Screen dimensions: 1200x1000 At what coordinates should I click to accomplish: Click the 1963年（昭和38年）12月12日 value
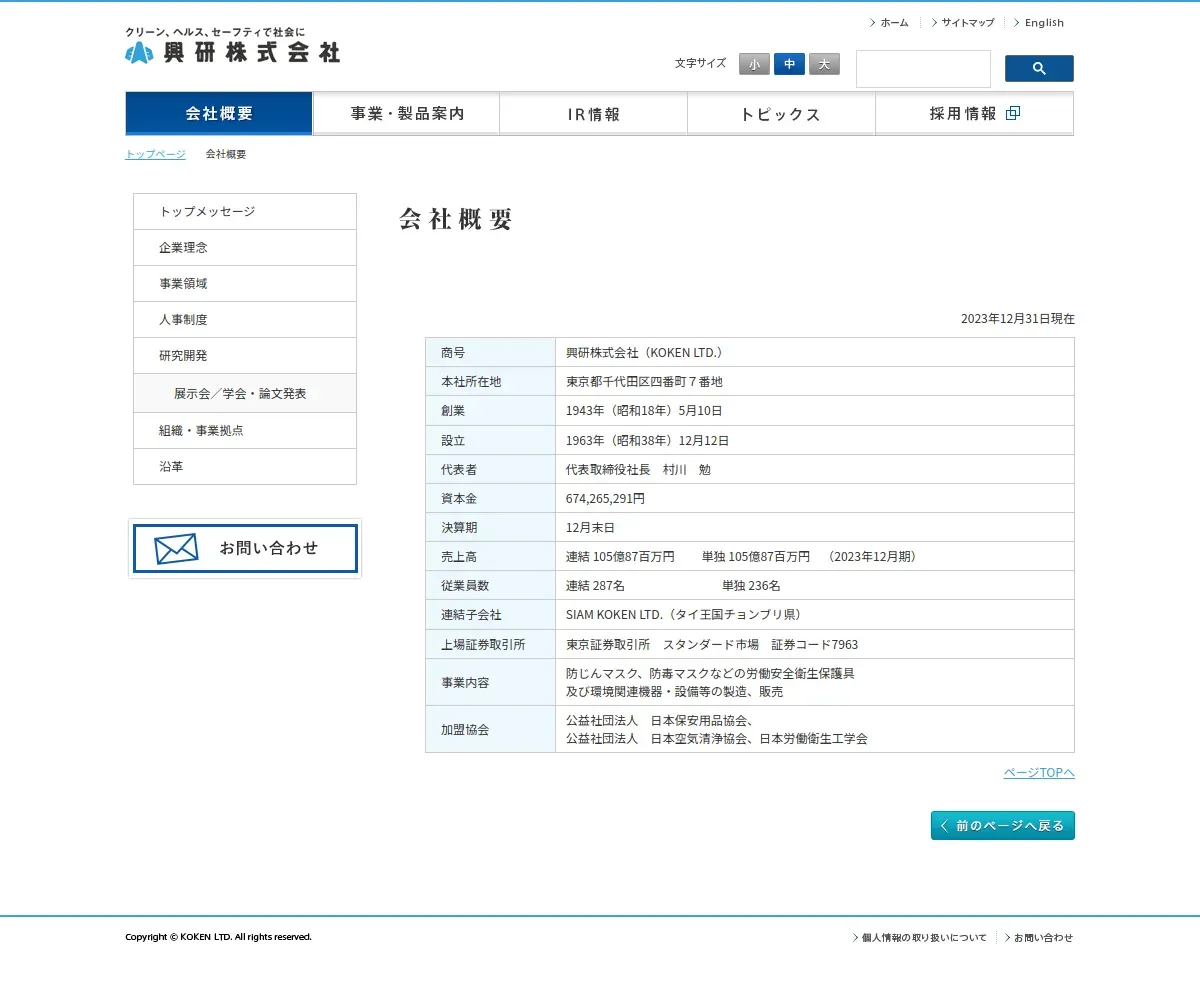coord(648,440)
